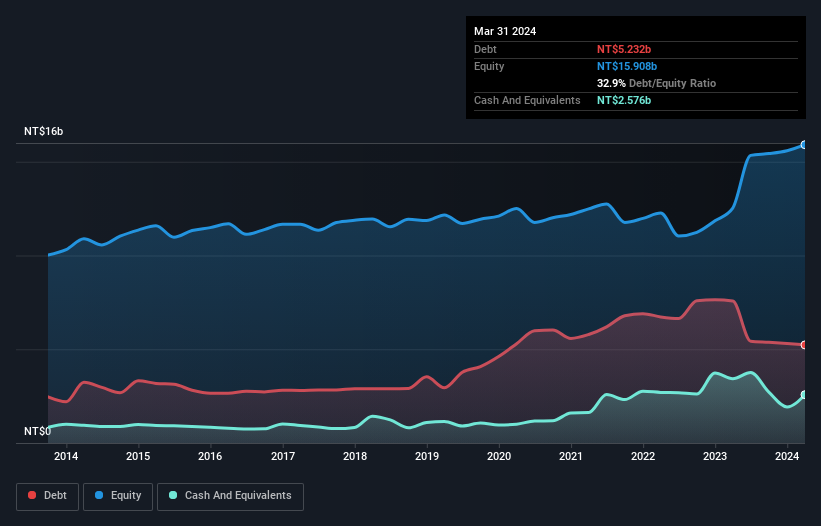
Task: Click the 2021 x-axis label
Action: (x=571, y=456)
